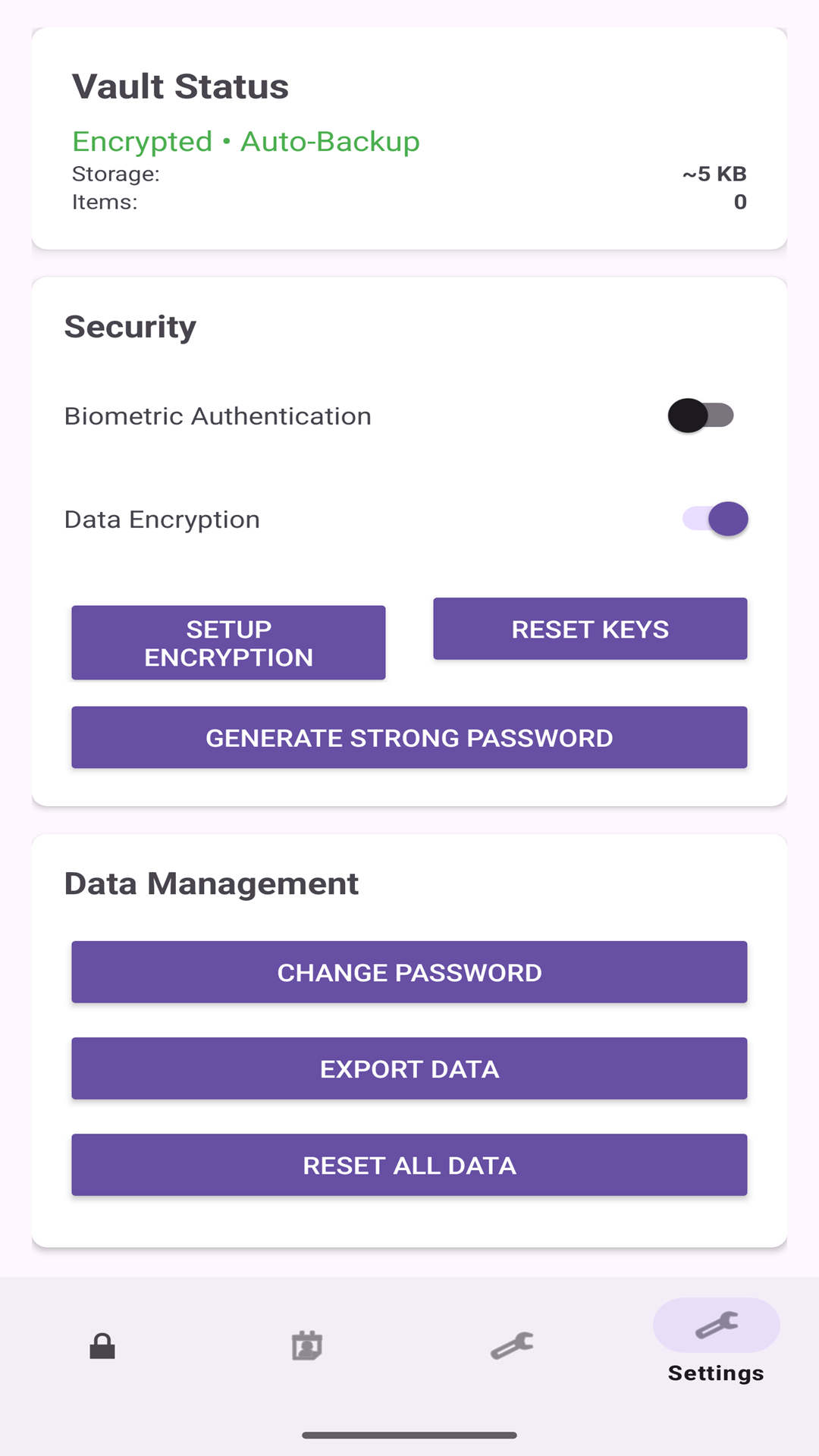Enable the Biometric Authentication switch

pos(701,416)
